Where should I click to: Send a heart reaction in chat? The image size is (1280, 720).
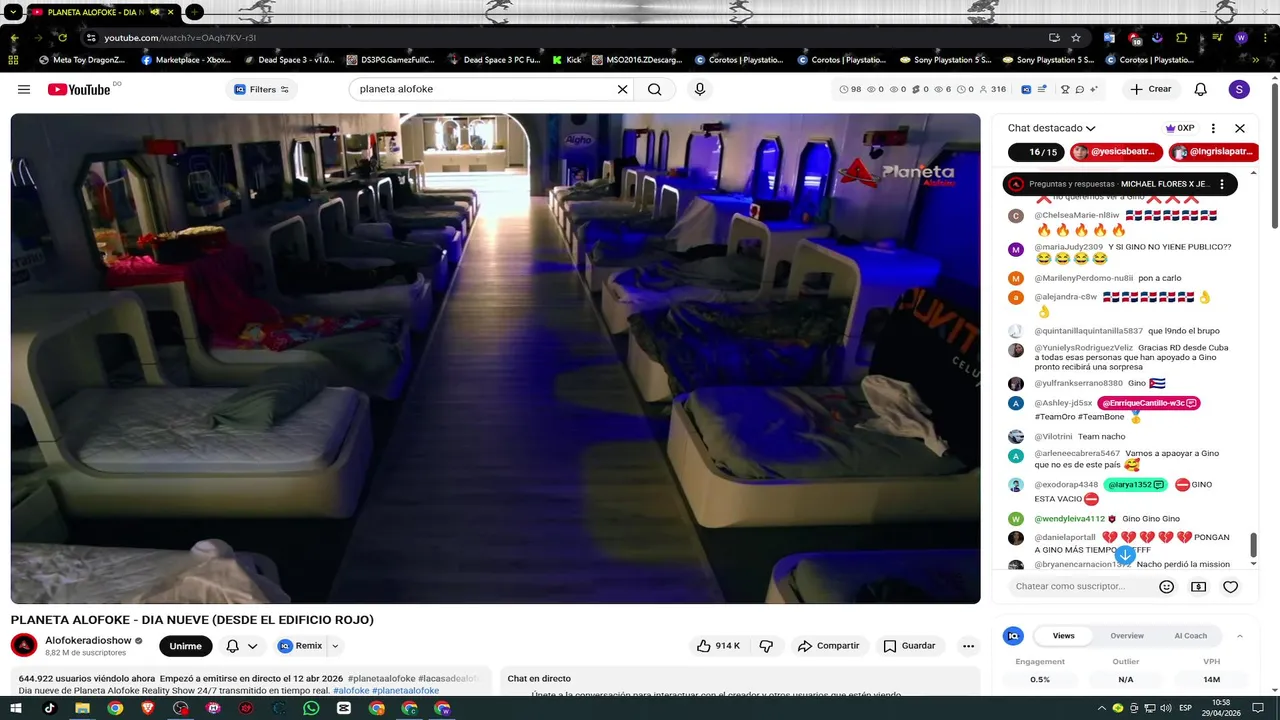[x=1231, y=587]
